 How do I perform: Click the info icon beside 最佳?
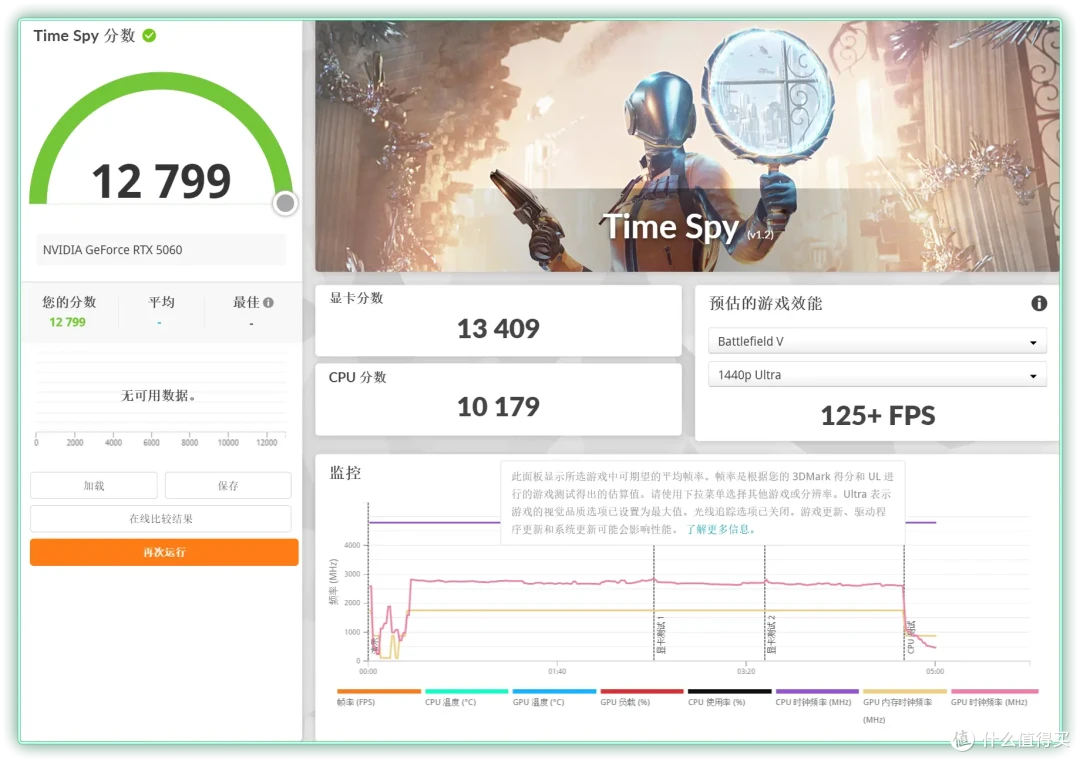(269, 302)
